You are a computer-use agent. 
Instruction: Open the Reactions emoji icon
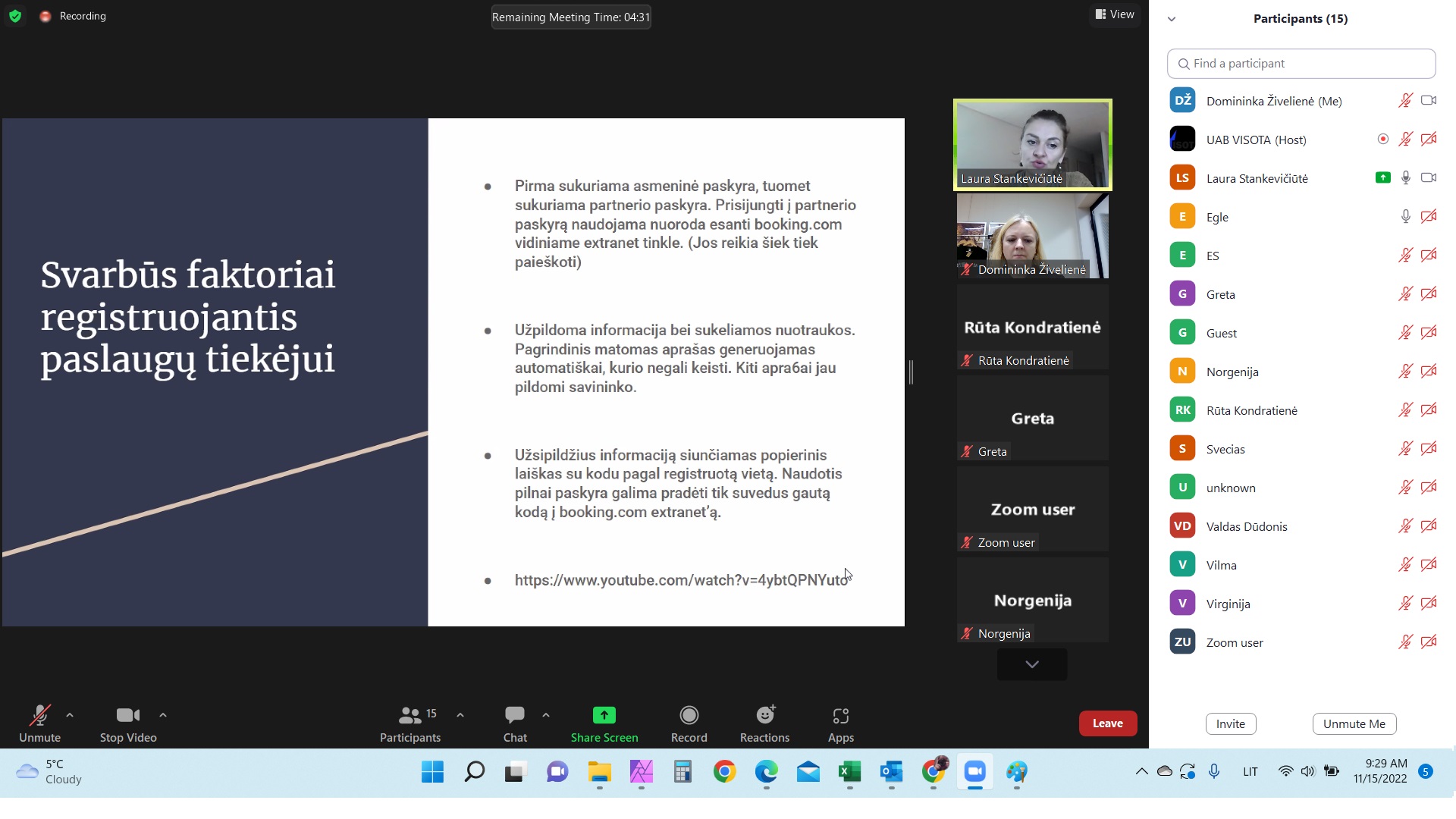765,715
